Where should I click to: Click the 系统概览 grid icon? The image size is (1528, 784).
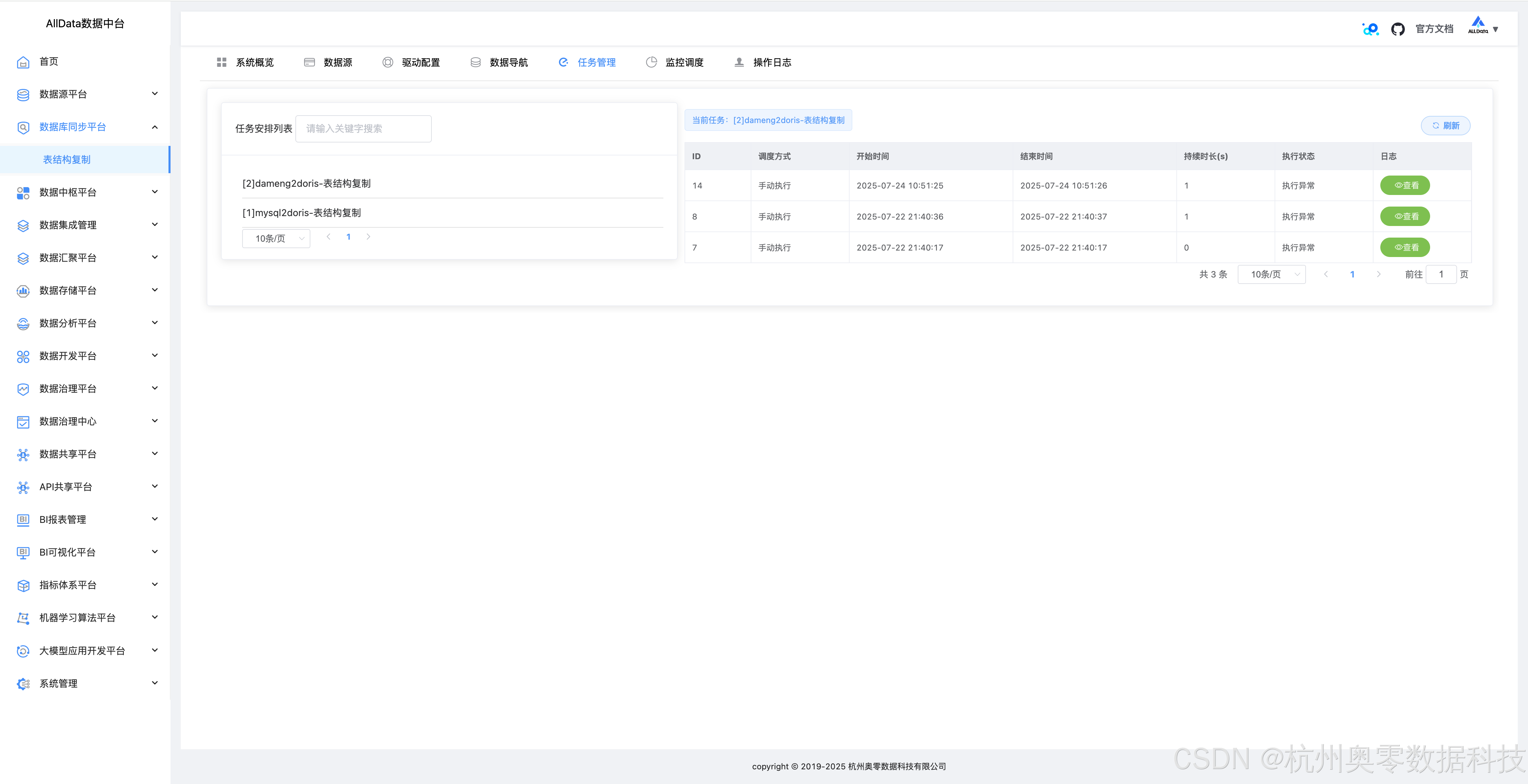222,62
